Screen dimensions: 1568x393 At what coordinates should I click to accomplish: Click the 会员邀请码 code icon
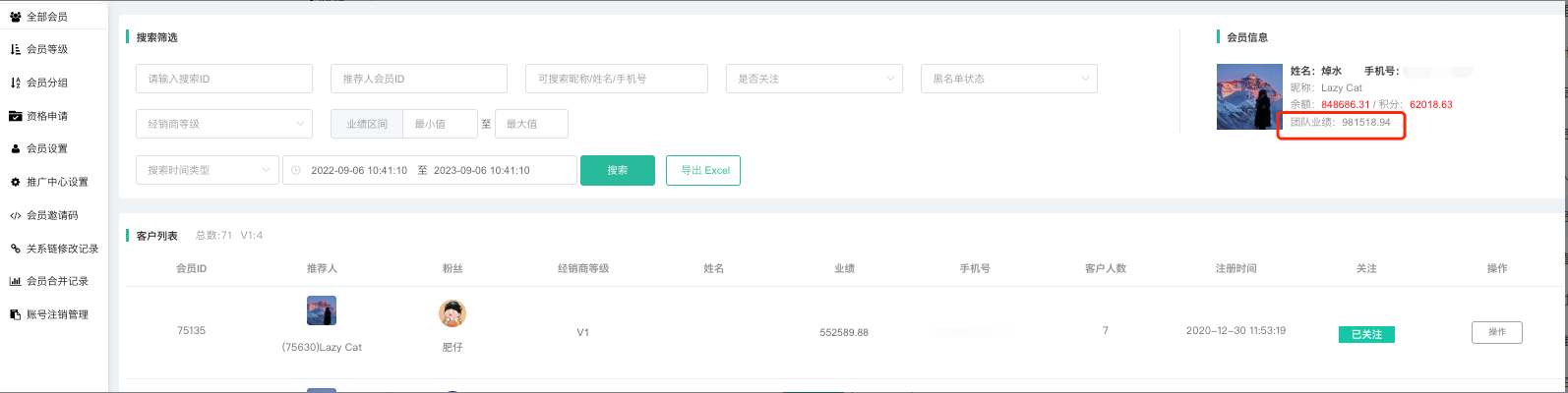tap(16, 216)
